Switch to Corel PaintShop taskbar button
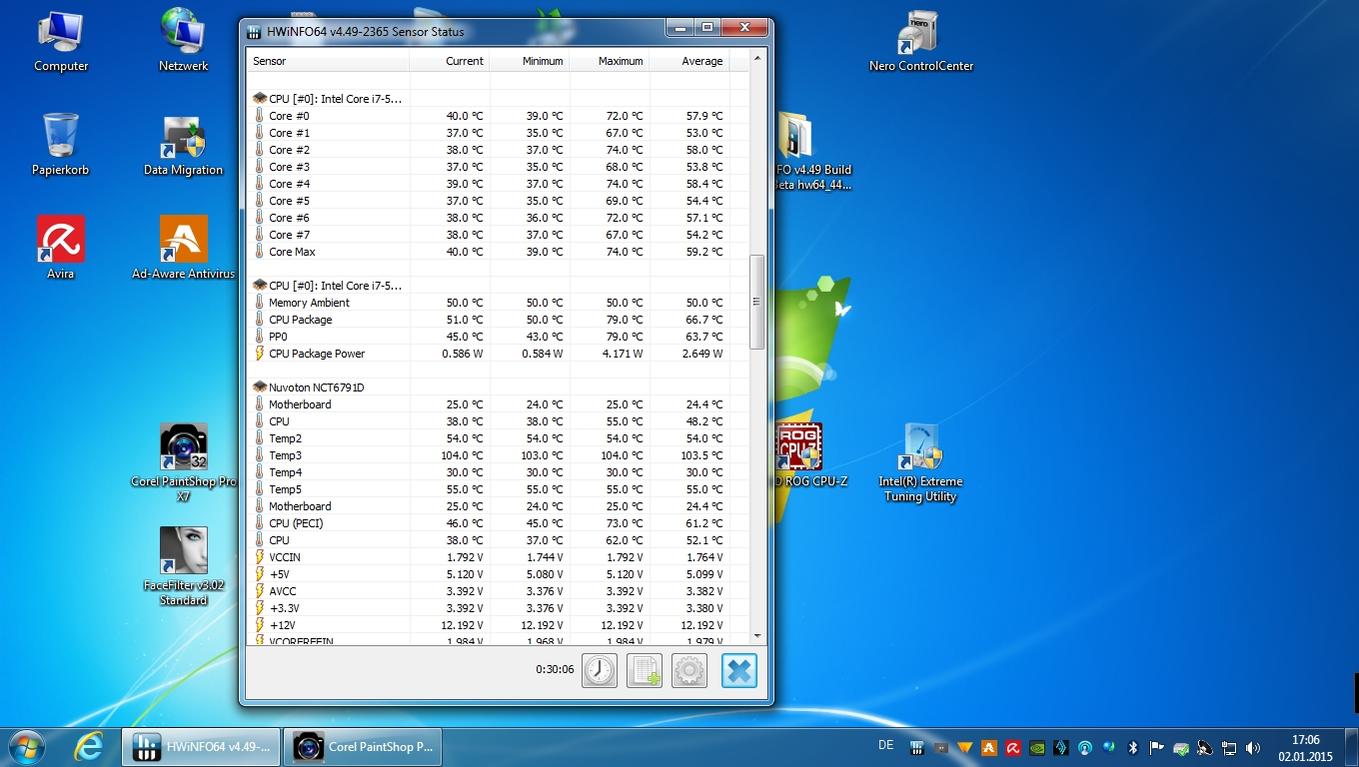 pyautogui.click(x=363, y=746)
